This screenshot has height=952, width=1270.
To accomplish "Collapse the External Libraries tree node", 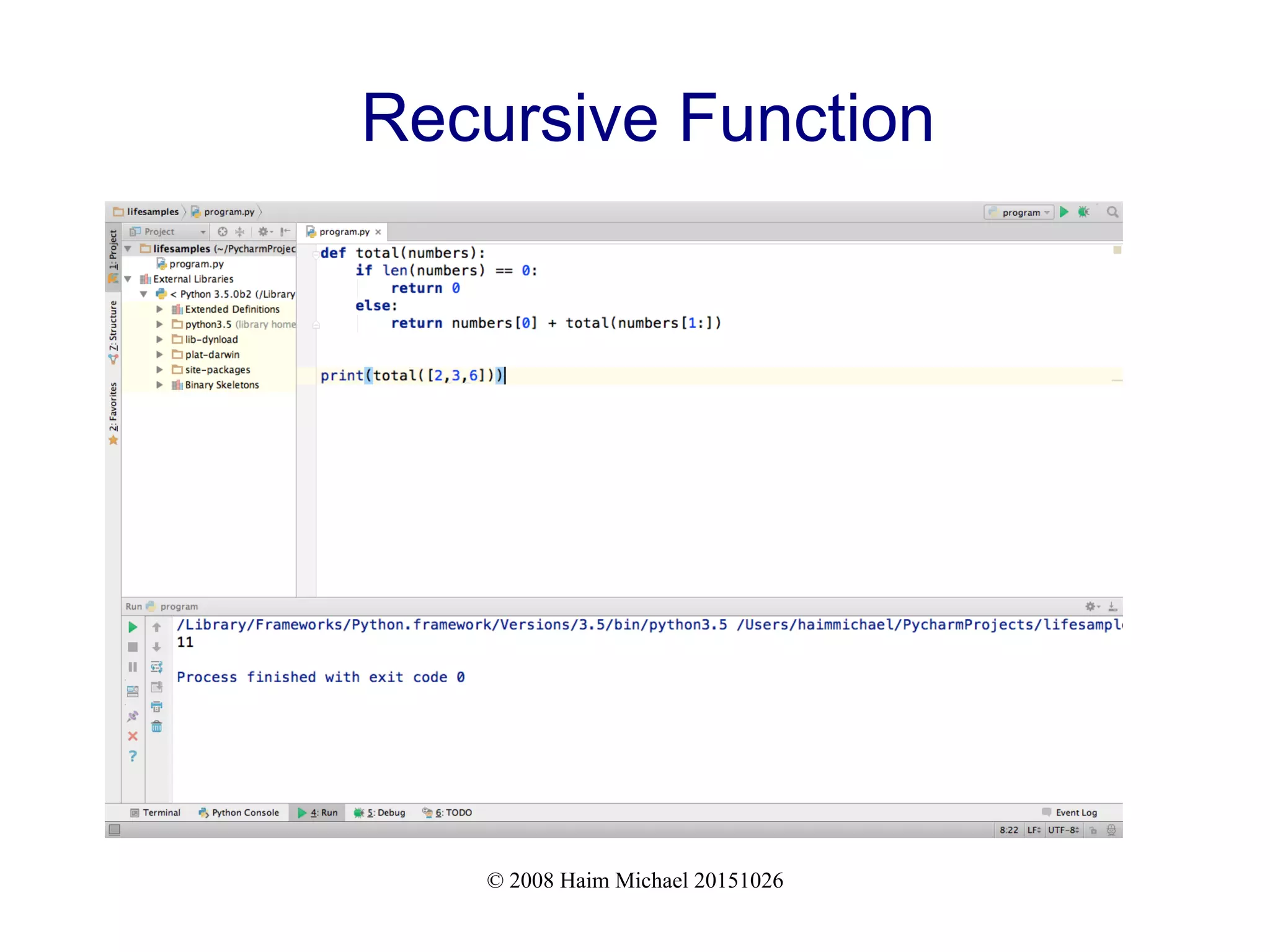I will point(128,279).
